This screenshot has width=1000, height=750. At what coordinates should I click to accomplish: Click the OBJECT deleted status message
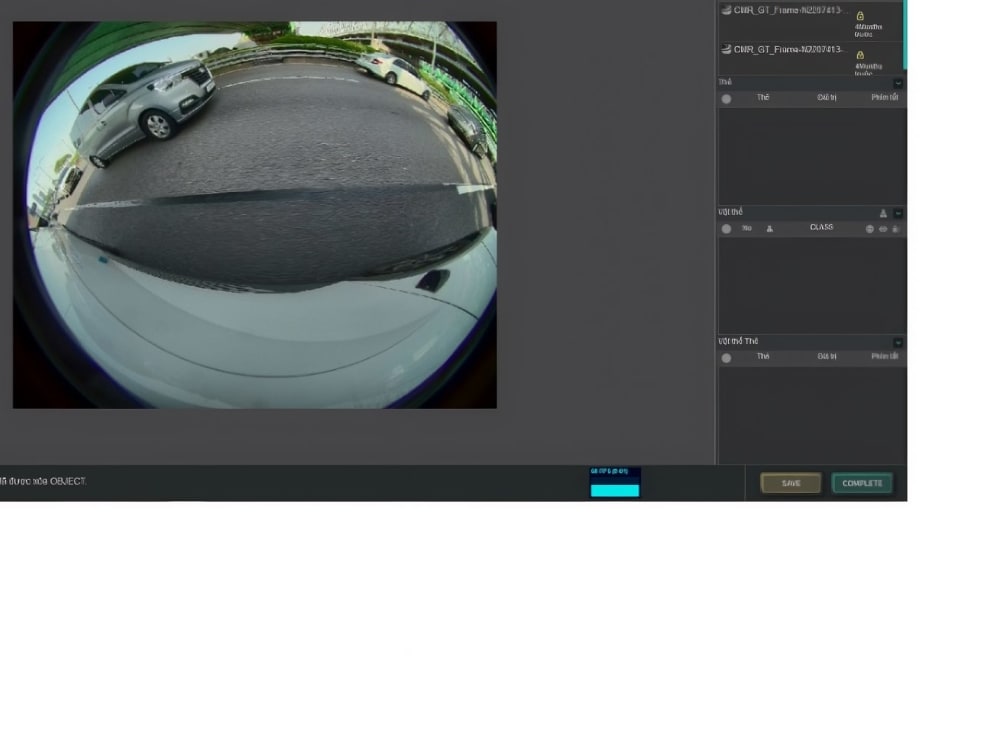(x=43, y=482)
